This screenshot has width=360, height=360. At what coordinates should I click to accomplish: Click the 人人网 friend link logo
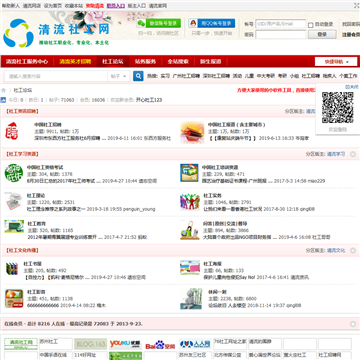195,344
